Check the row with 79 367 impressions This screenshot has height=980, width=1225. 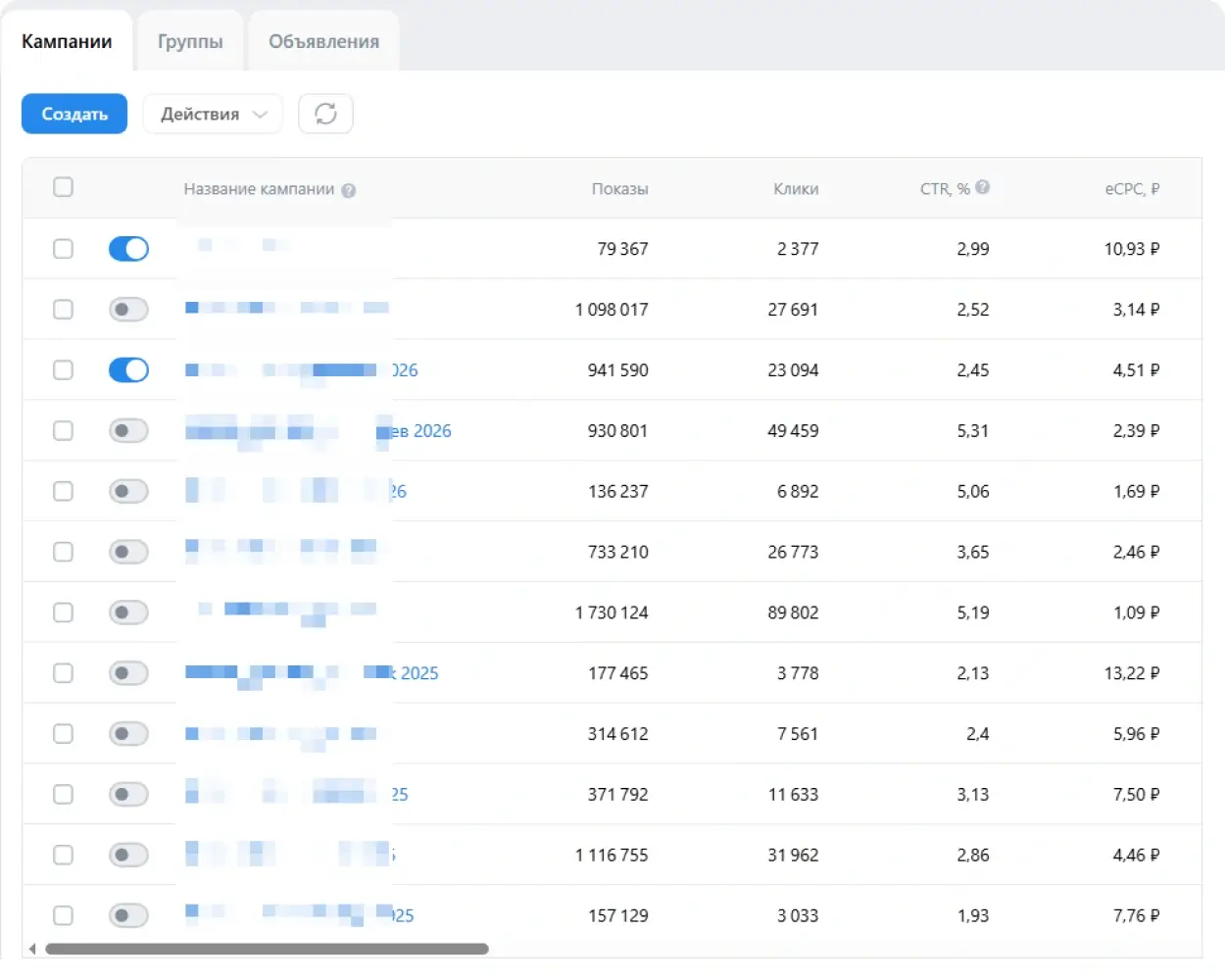63,249
